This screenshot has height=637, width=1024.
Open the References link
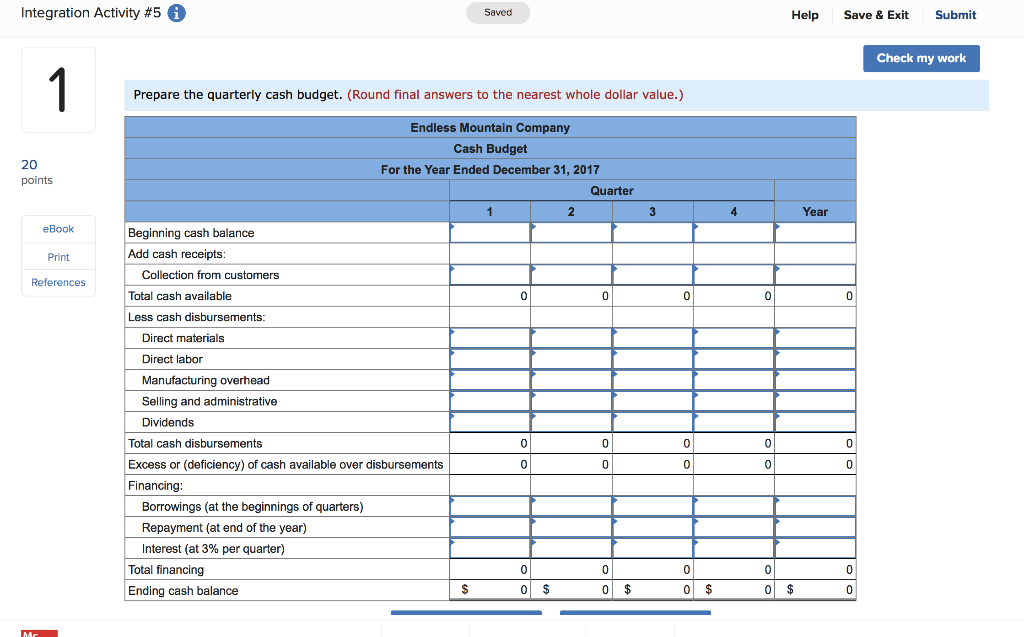pos(58,282)
